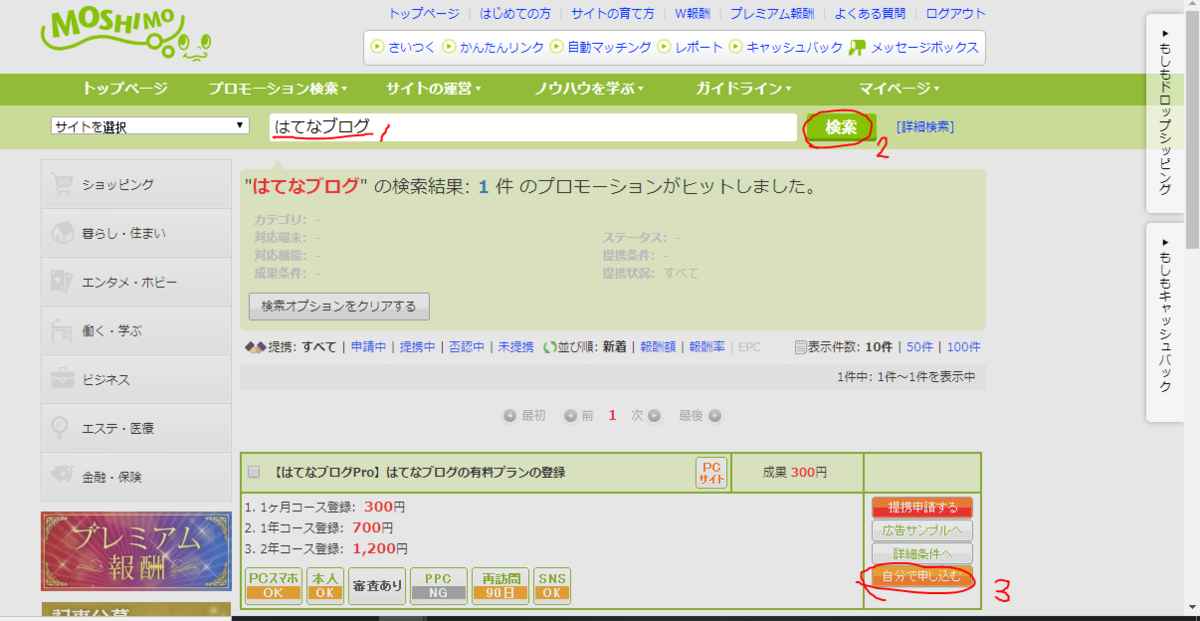1200x621 pixels.
Task: Open サイトの育て方 link
Action: click(613, 14)
